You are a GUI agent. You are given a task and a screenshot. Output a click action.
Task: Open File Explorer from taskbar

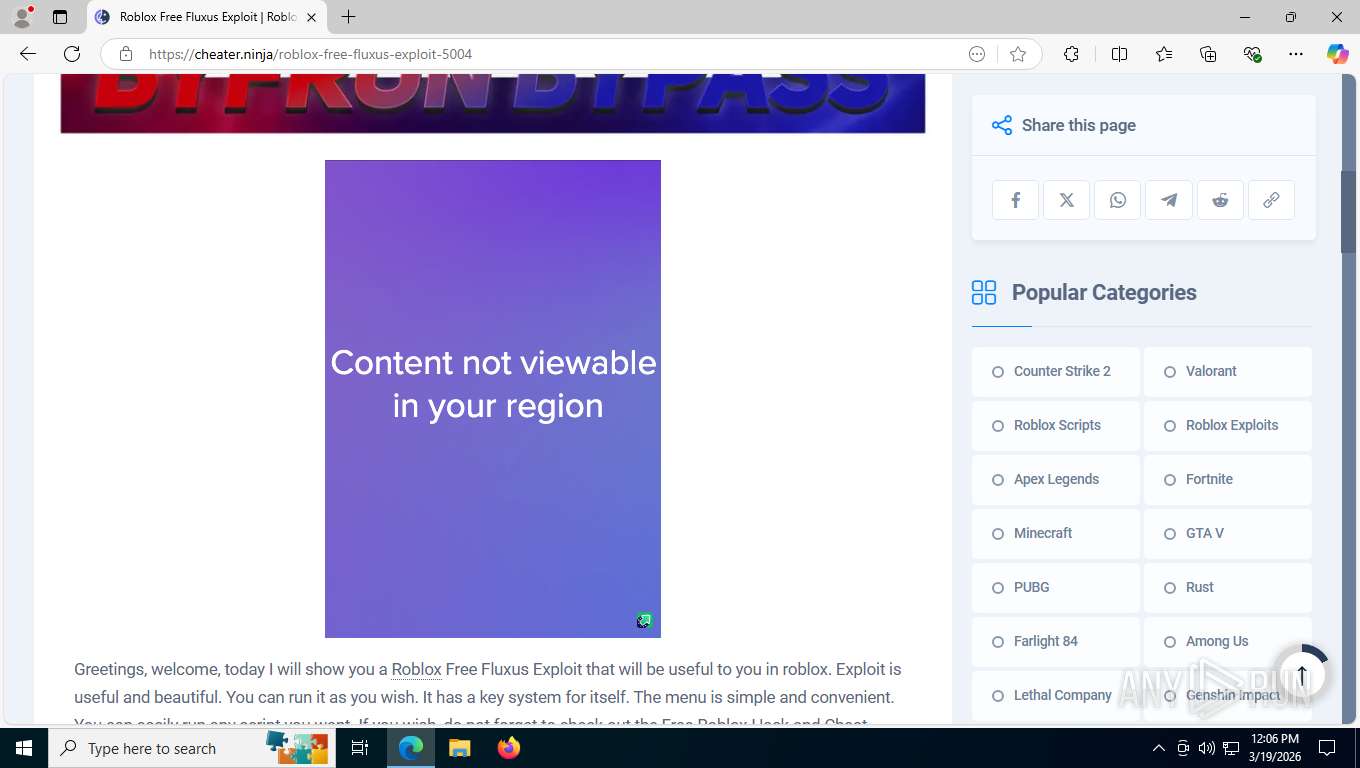click(x=459, y=748)
